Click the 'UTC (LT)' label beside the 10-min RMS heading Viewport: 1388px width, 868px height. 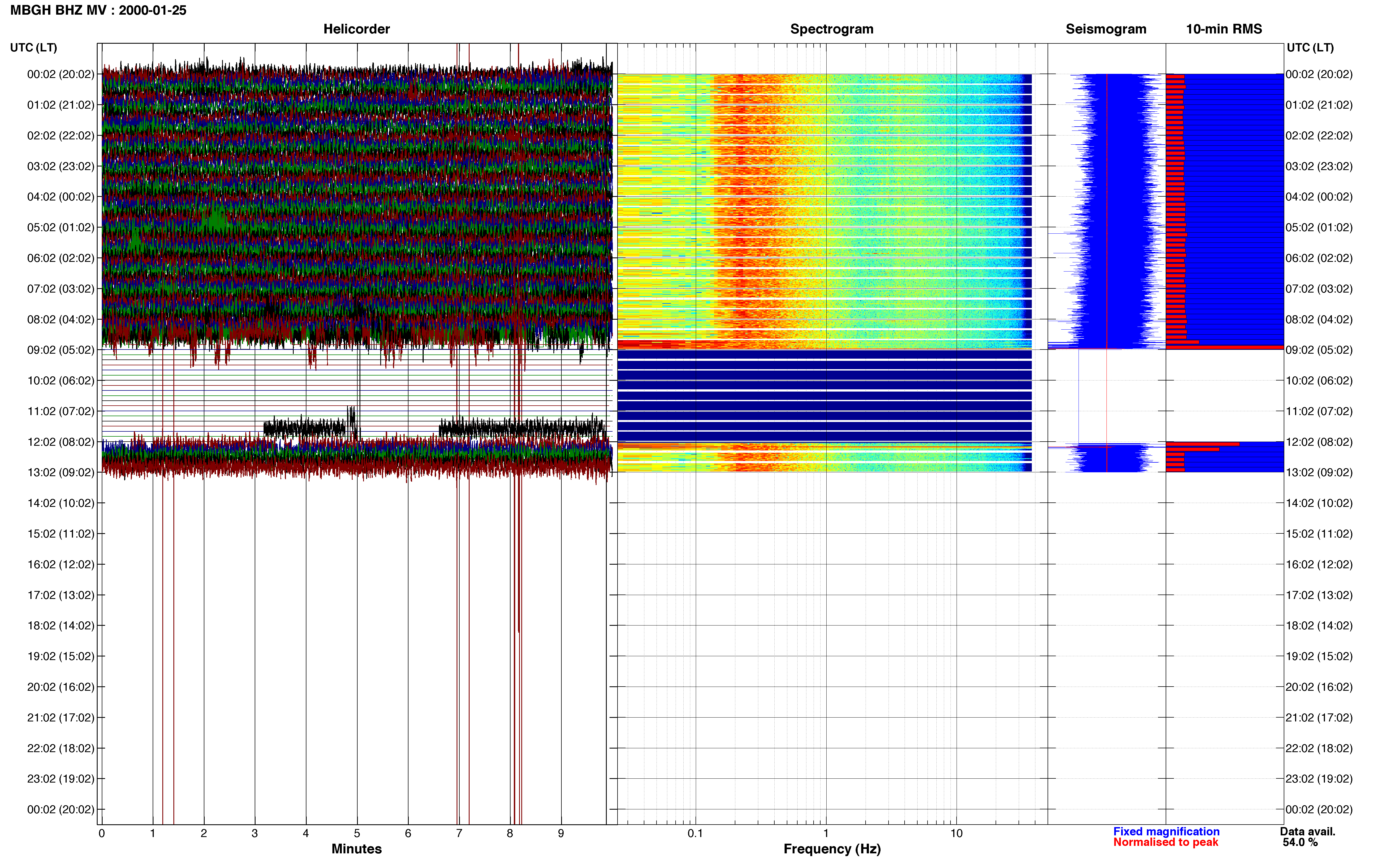pyautogui.click(x=1310, y=48)
